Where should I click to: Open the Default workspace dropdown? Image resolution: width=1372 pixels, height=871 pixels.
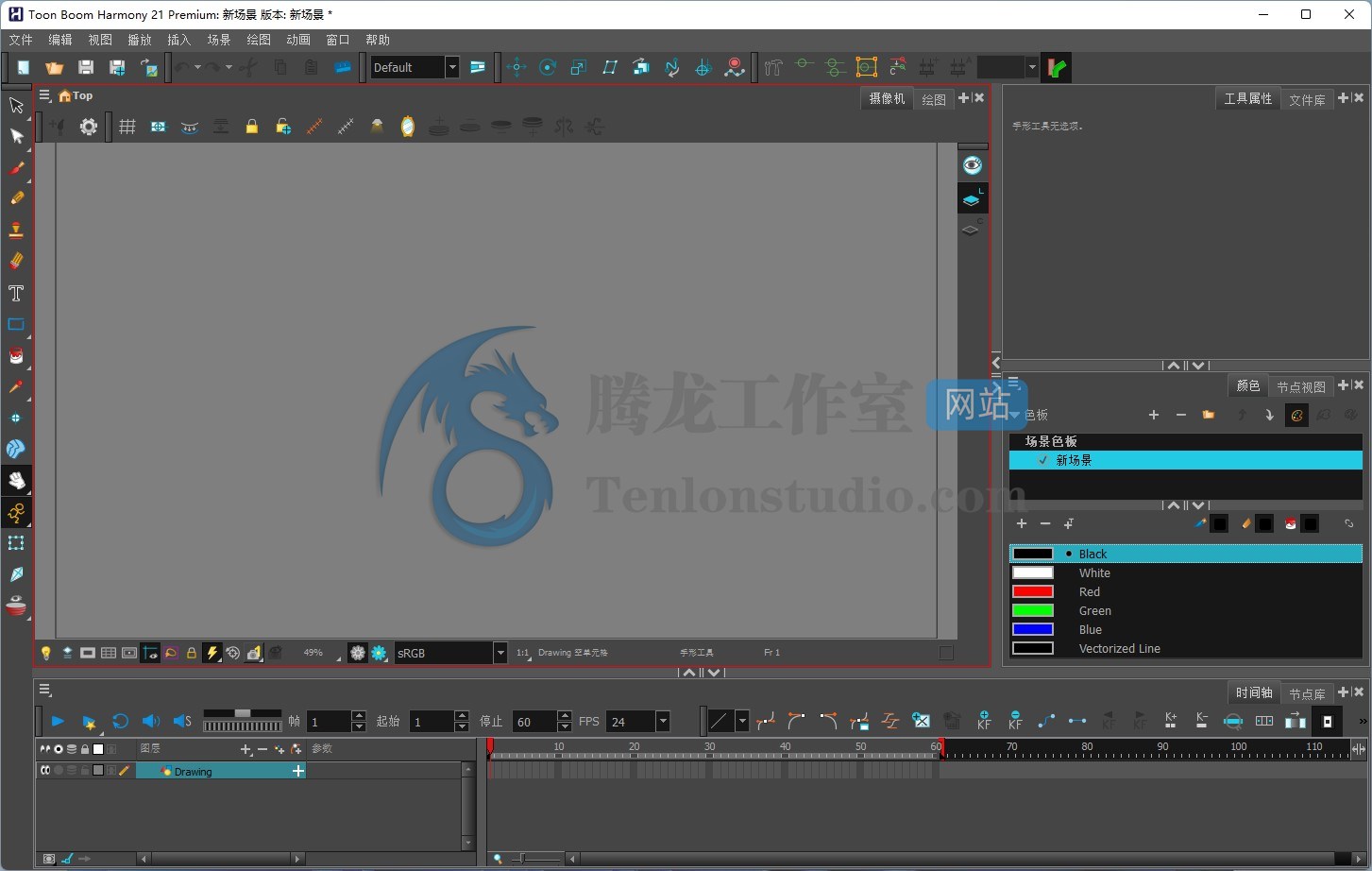(452, 67)
